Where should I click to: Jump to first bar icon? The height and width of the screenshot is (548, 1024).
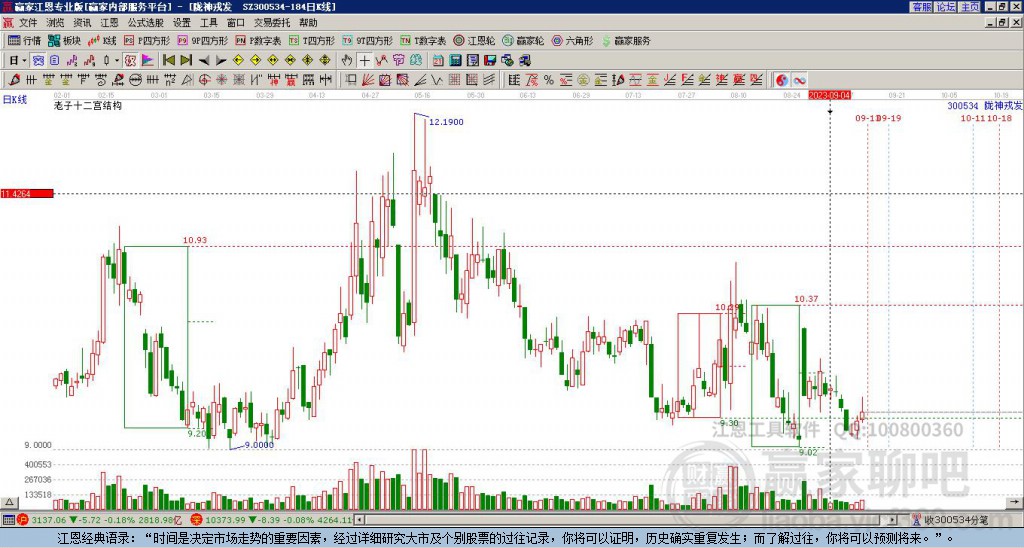[x=168, y=61]
